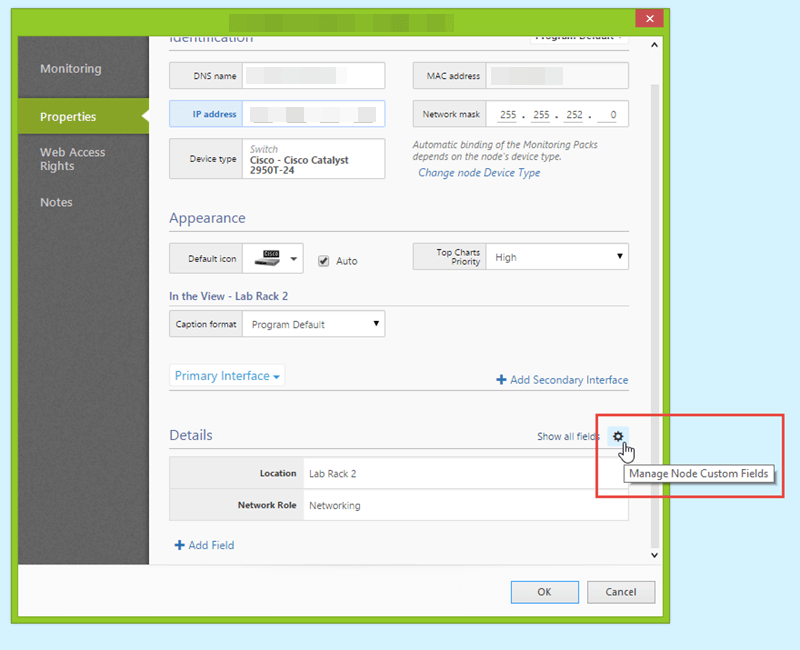The width and height of the screenshot is (800, 650).
Task: Select the Notes tab
Action: click(57, 202)
